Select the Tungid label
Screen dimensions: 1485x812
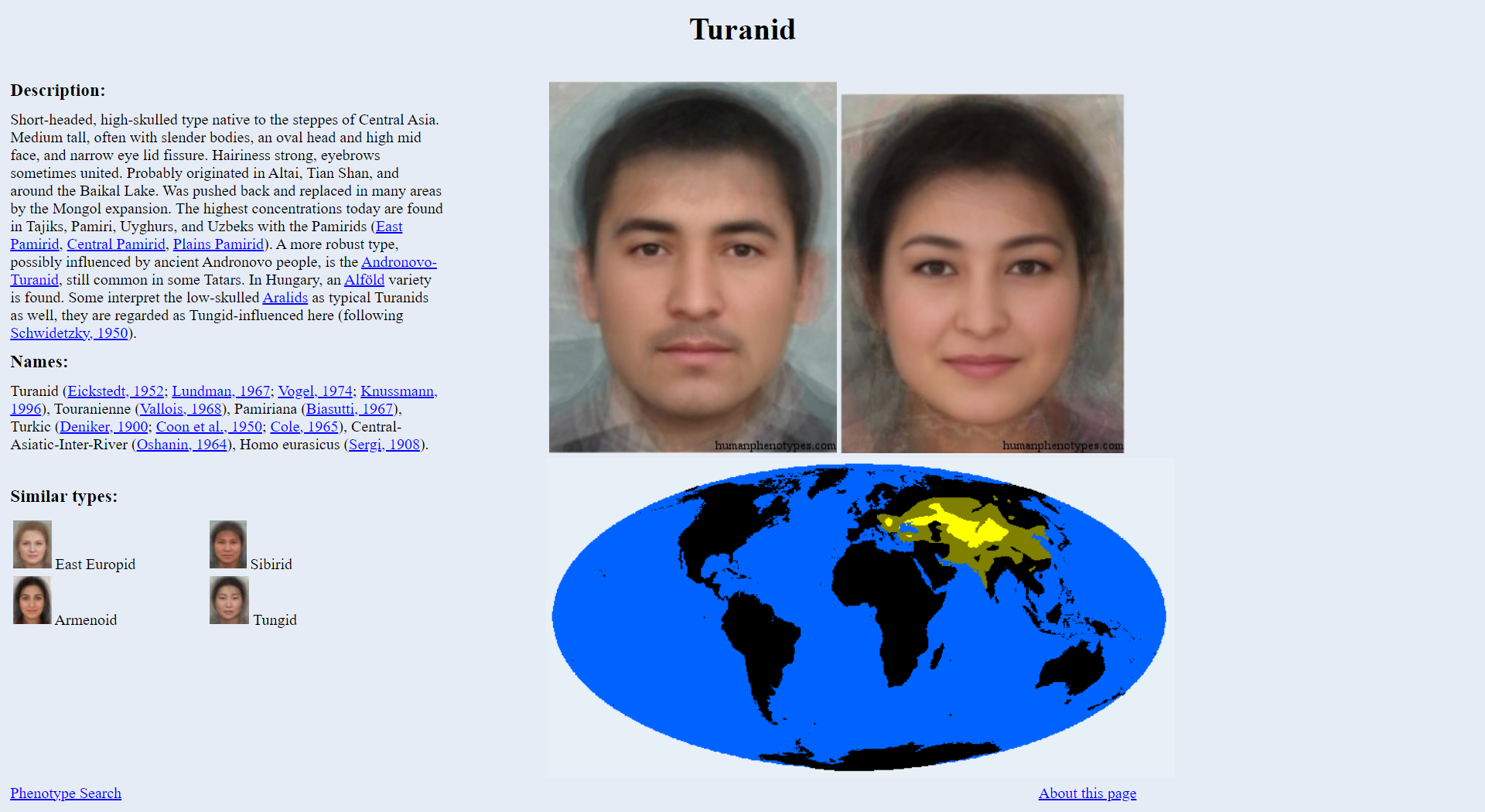pos(275,620)
